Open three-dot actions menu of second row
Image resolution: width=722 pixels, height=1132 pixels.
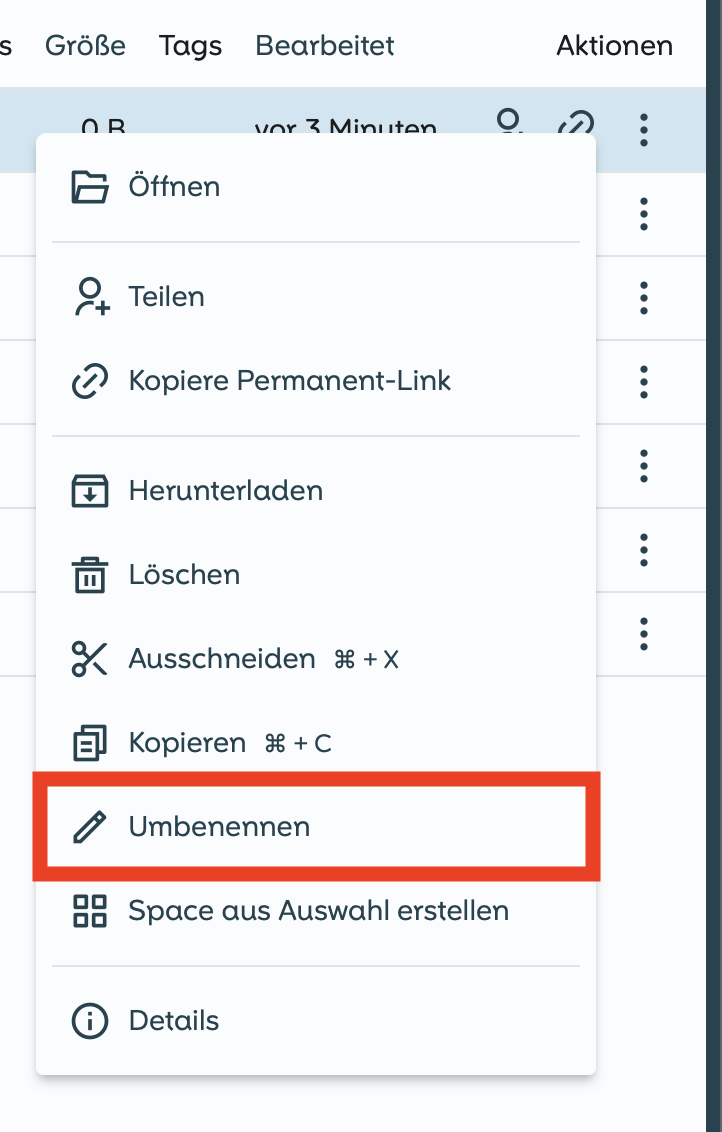point(644,213)
